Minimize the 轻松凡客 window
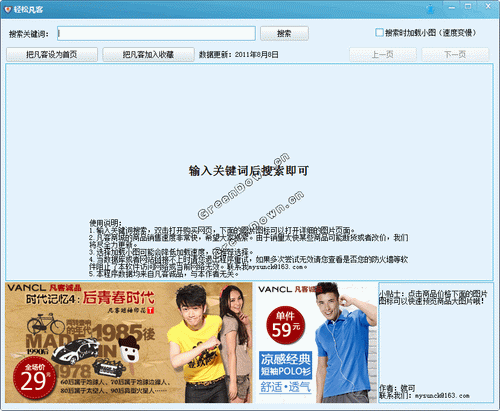Screen dimensions: 500x411 click(x=452, y=7)
